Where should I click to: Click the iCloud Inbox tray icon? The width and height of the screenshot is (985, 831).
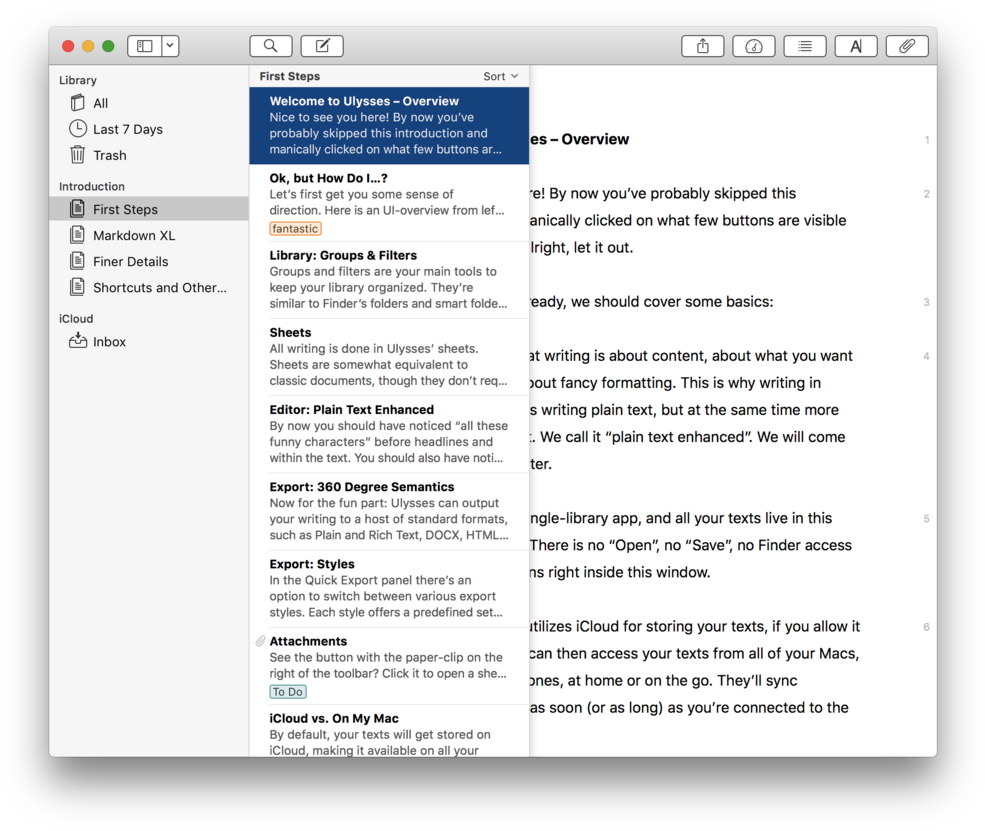(x=78, y=340)
